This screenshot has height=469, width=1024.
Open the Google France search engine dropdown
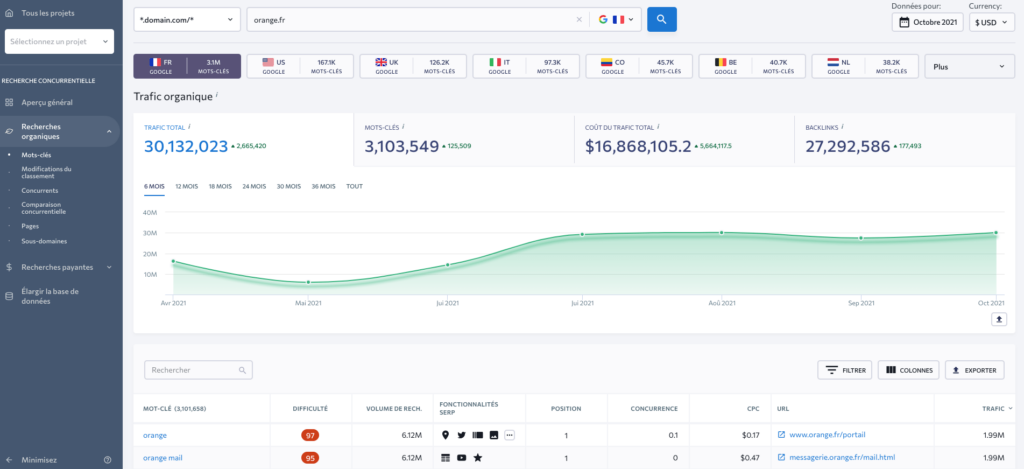pyautogui.click(x=616, y=20)
